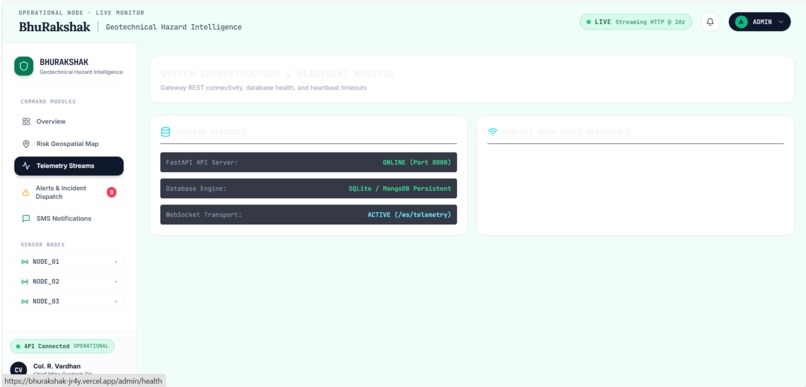Expand the NODE_01 sensor entry

[69, 262]
